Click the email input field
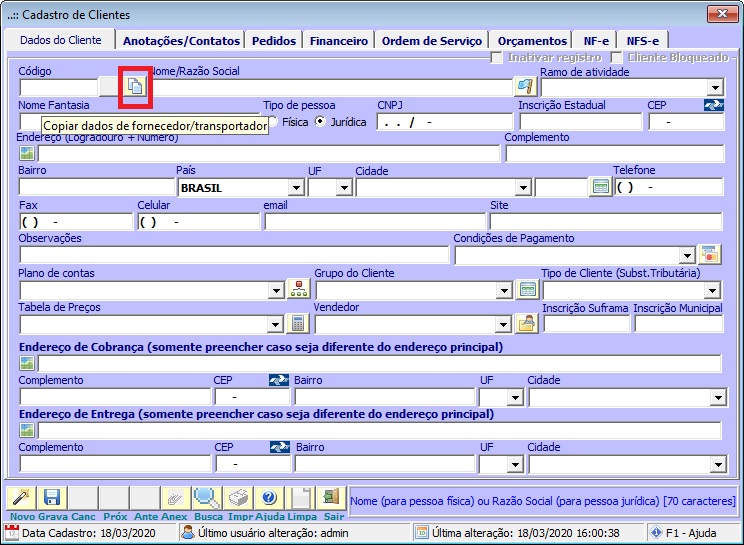Viewport: 744px width, 545px height. pyautogui.click(x=375, y=222)
